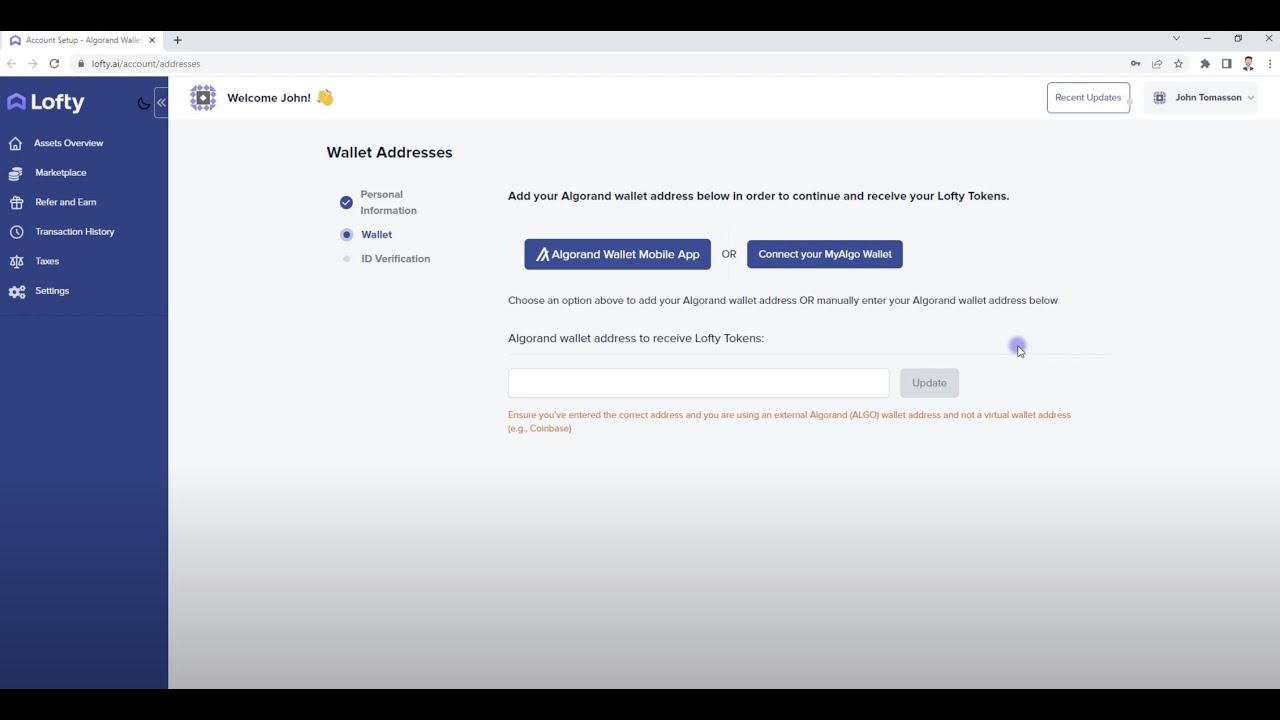Click the Lofty logo in sidebar
This screenshot has height=720, width=1280.
(46, 102)
